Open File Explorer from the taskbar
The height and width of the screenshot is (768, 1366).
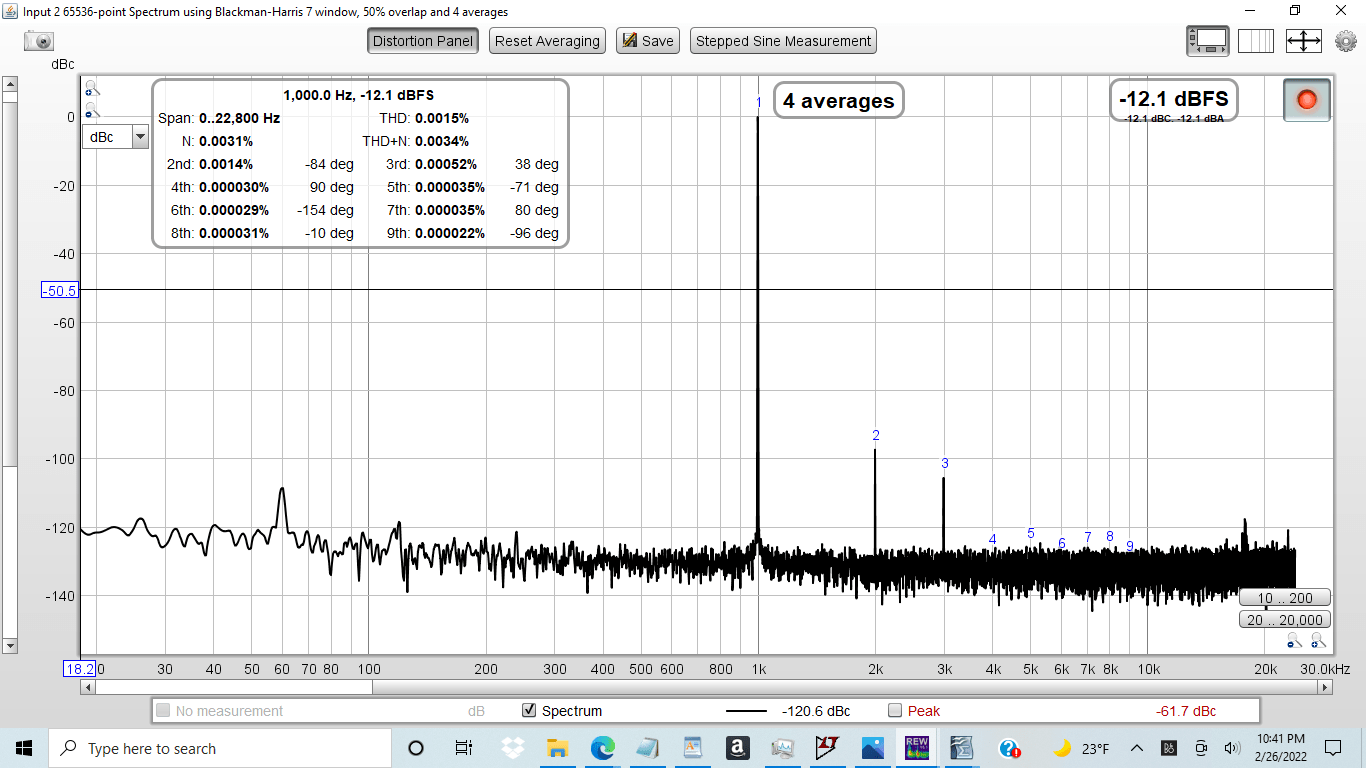(557, 748)
